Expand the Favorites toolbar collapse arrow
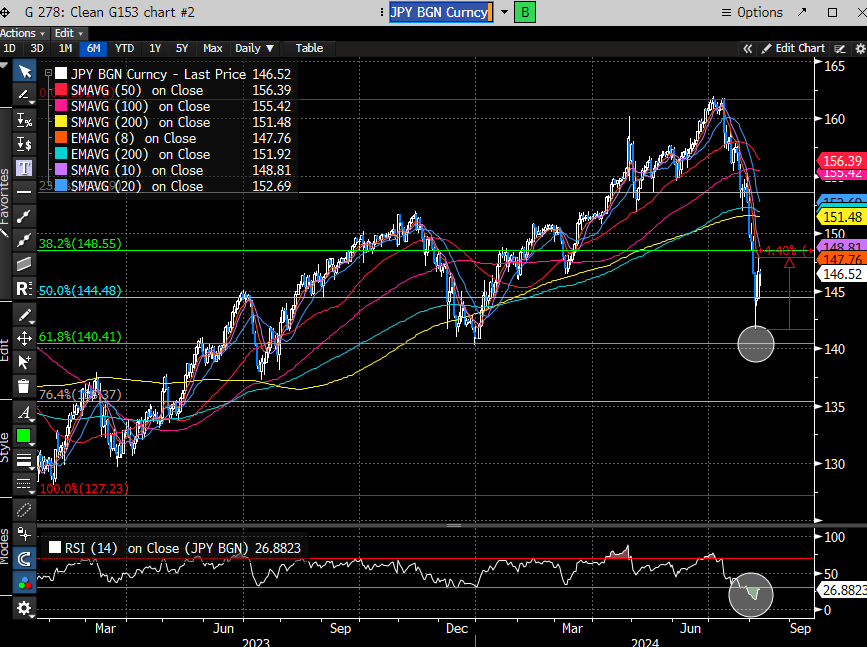This screenshot has height=647, width=867. click(4, 66)
